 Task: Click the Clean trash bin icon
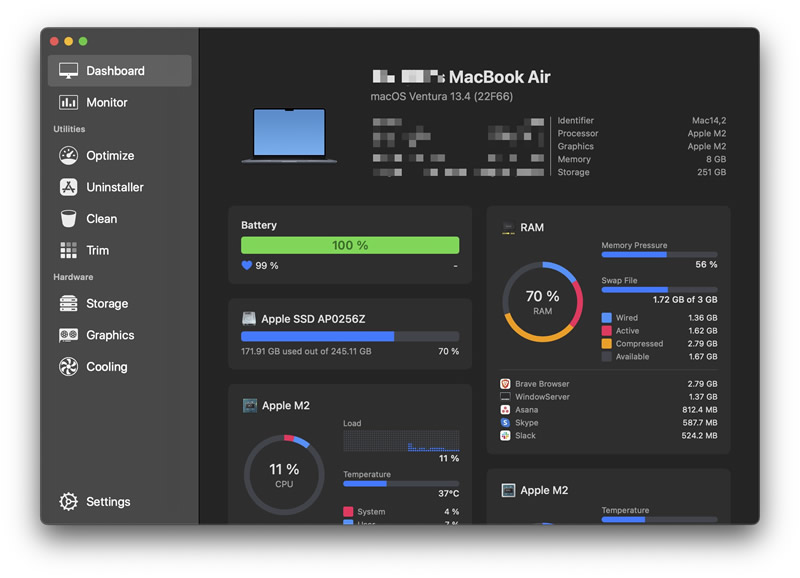point(68,219)
